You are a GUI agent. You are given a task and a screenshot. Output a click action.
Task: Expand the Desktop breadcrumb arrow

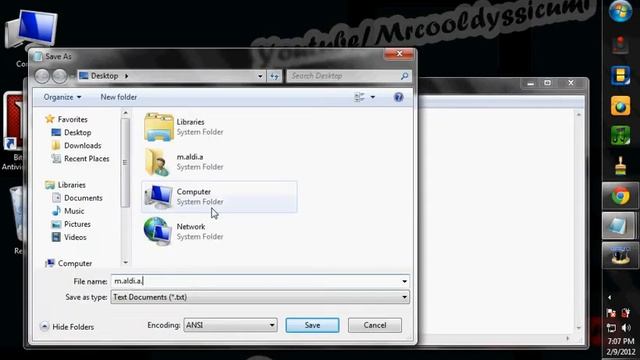pos(127,76)
